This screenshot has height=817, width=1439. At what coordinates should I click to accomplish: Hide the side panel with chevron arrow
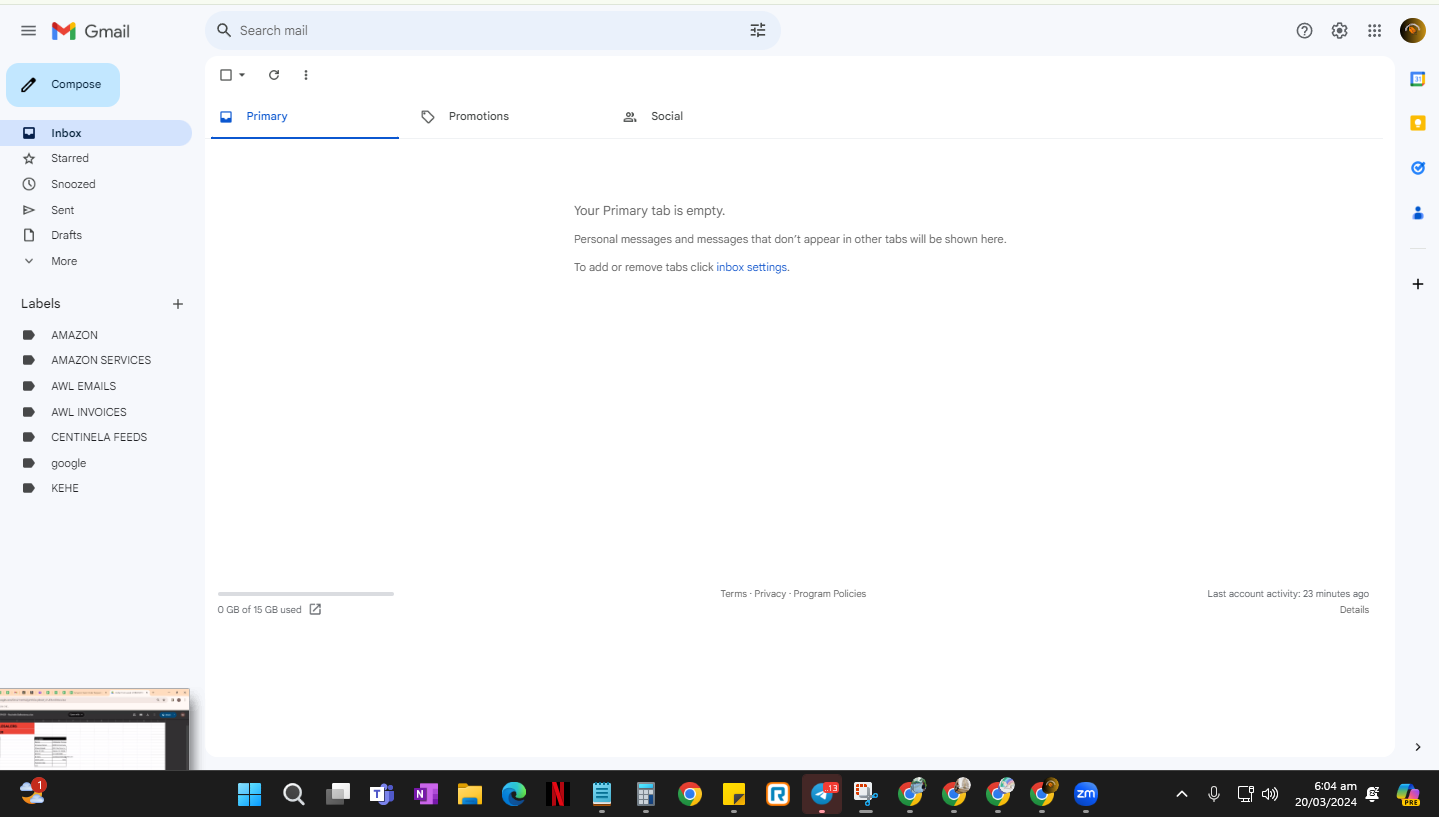coord(1417,747)
